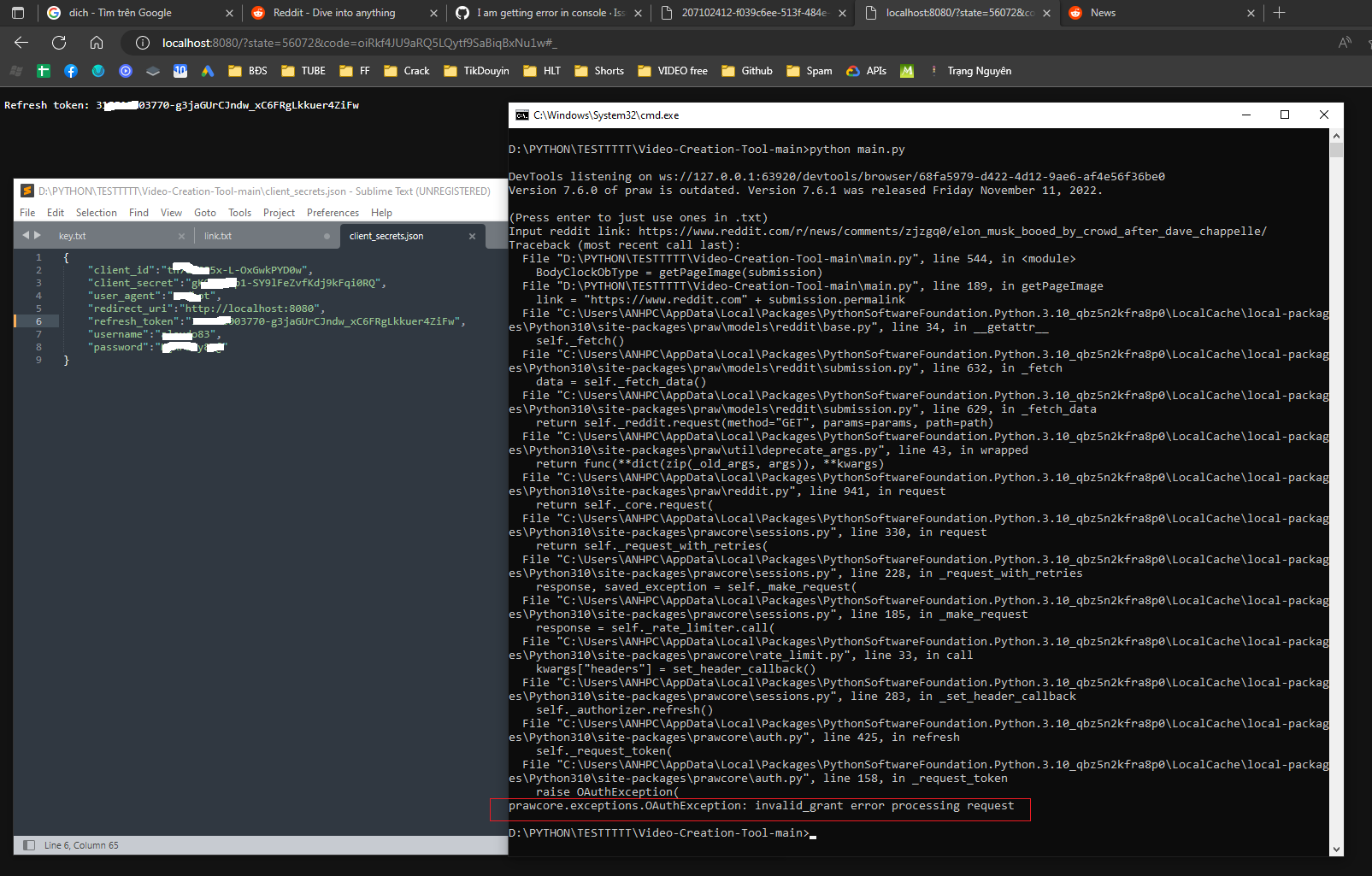Open the APIs bookmark

866,71
